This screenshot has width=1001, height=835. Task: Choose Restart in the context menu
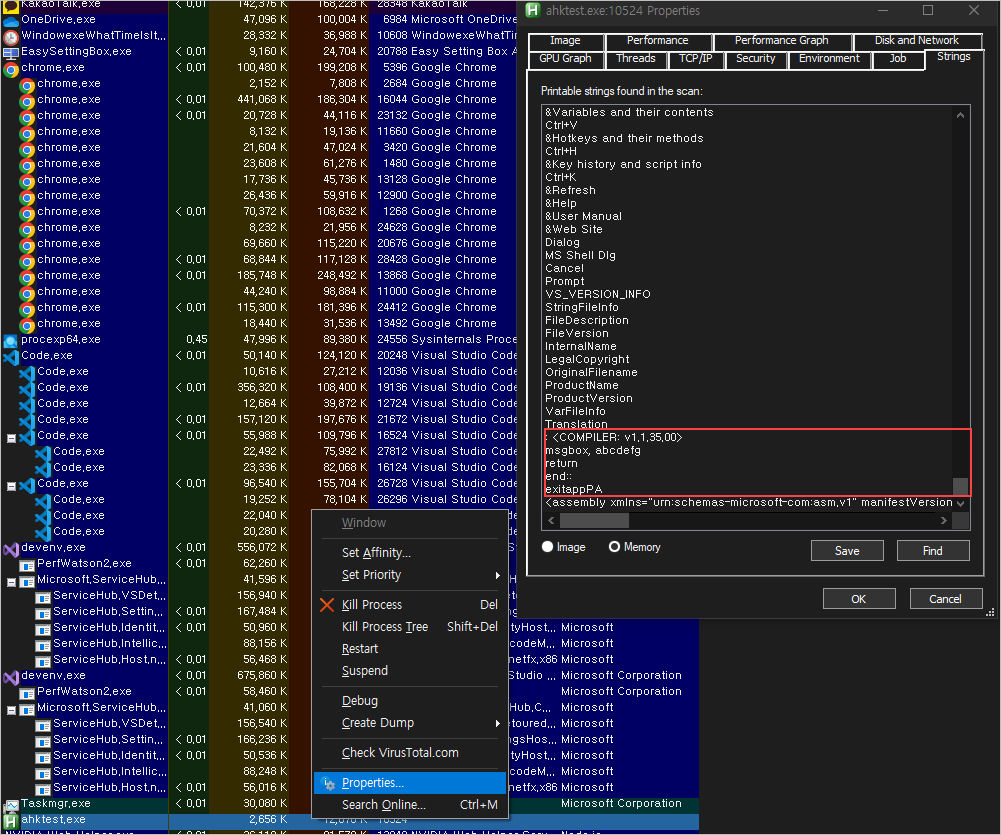[409, 649]
